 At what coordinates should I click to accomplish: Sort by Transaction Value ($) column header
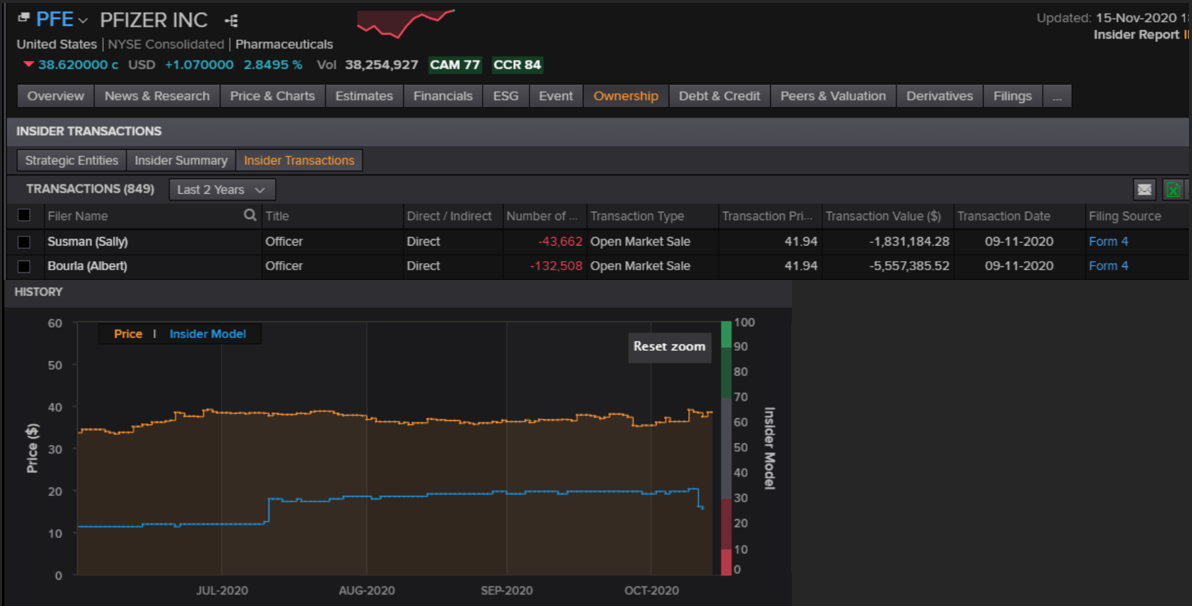[x=883, y=216]
